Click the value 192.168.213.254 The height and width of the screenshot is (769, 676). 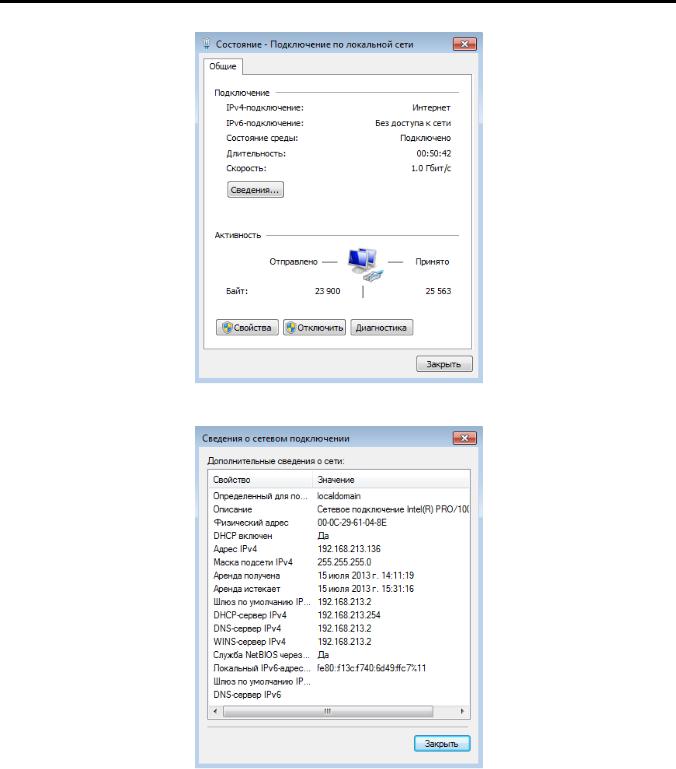pyautogui.click(x=349, y=615)
